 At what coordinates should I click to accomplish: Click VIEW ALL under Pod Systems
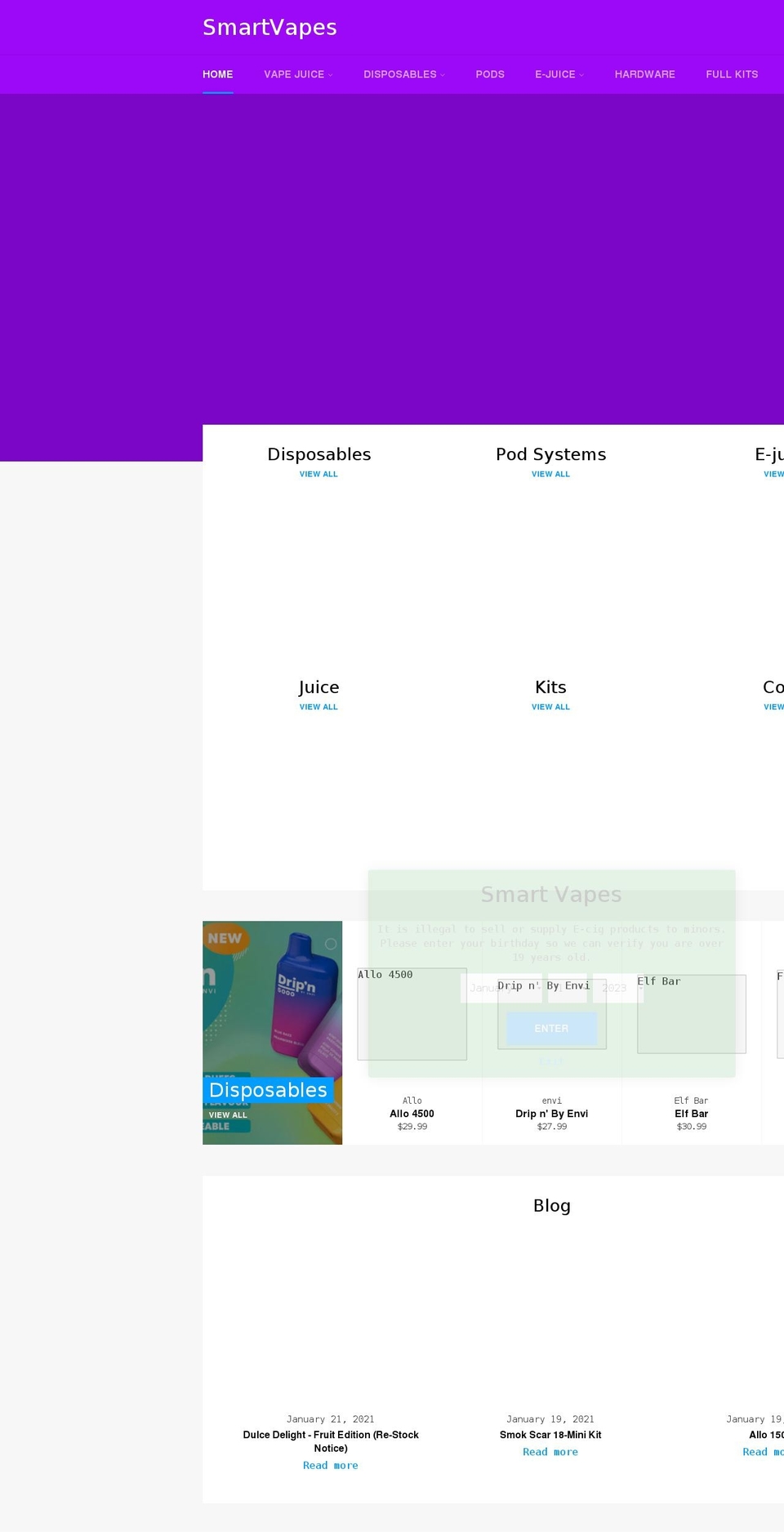[x=551, y=474]
